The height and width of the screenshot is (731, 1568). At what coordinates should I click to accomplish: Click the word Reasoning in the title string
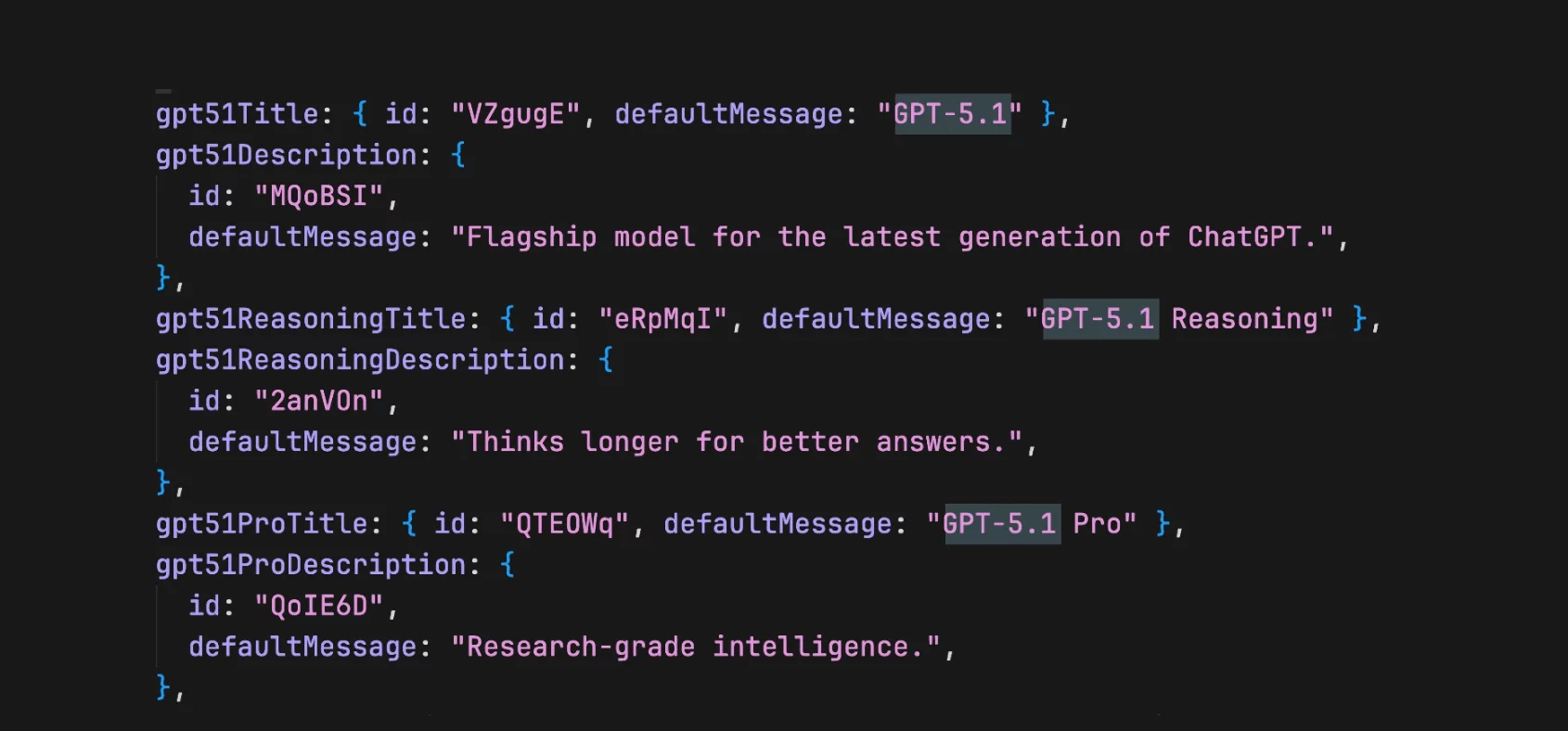click(1244, 319)
